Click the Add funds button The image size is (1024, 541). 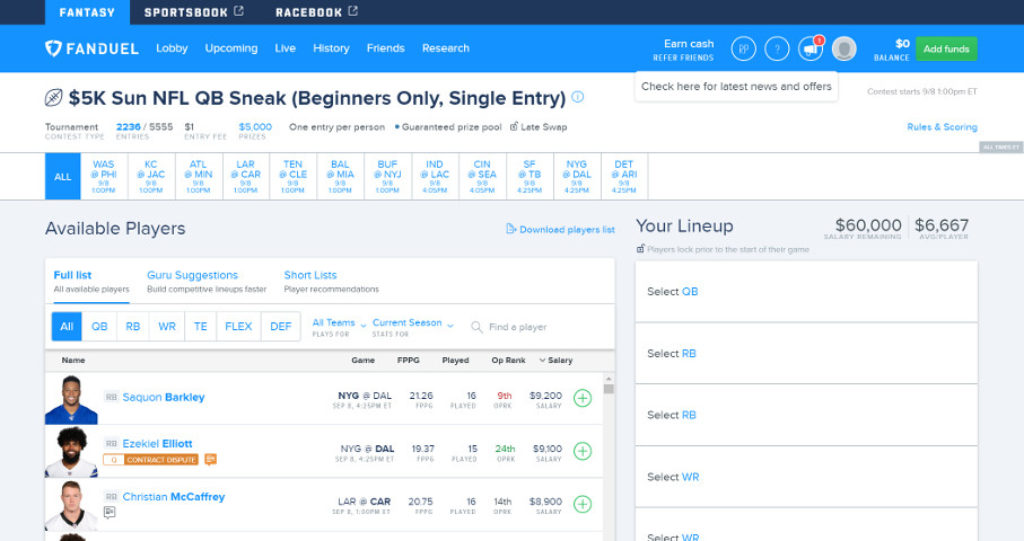click(946, 49)
